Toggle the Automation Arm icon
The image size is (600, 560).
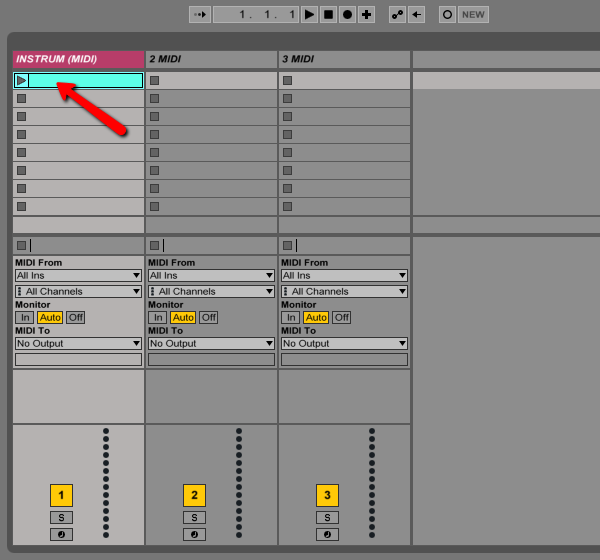coord(397,15)
